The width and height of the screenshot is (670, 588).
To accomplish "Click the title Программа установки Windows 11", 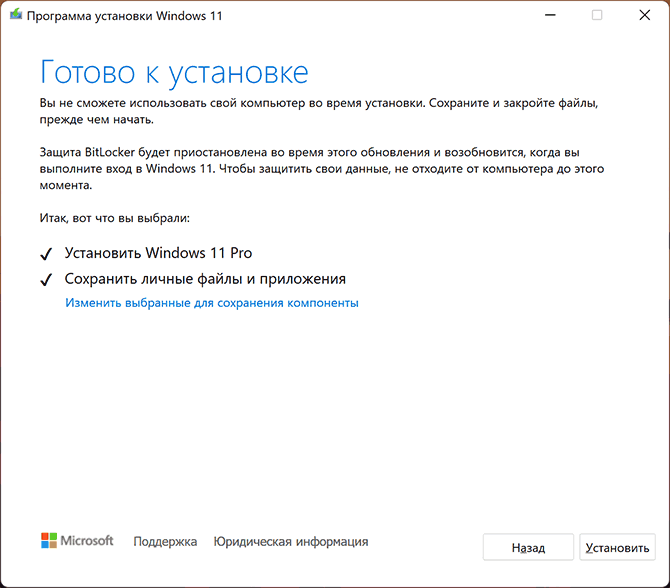I will [x=124, y=16].
